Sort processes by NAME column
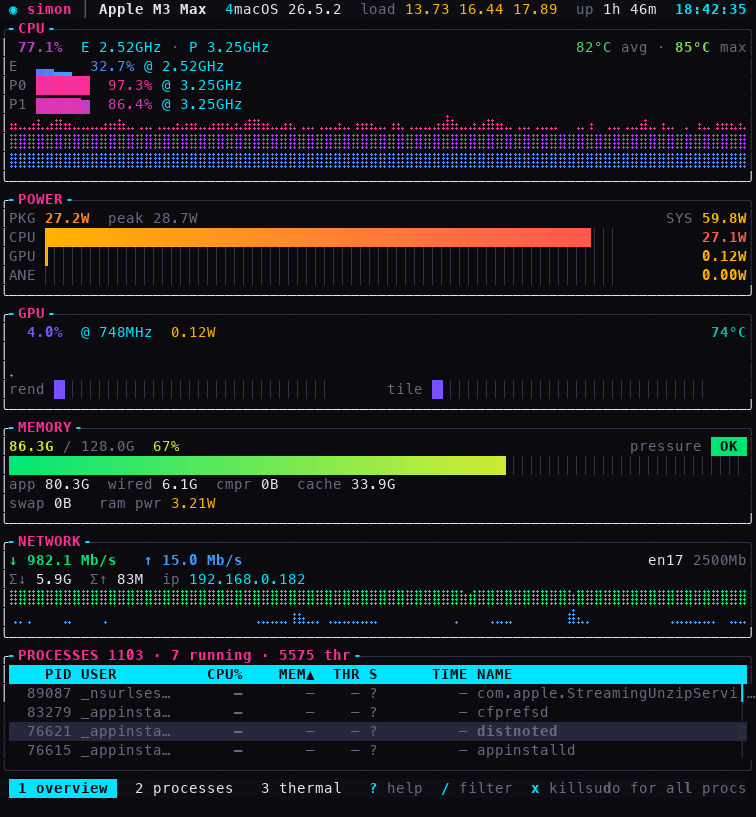Viewport: 756px width, 817px height. [x=494, y=674]
